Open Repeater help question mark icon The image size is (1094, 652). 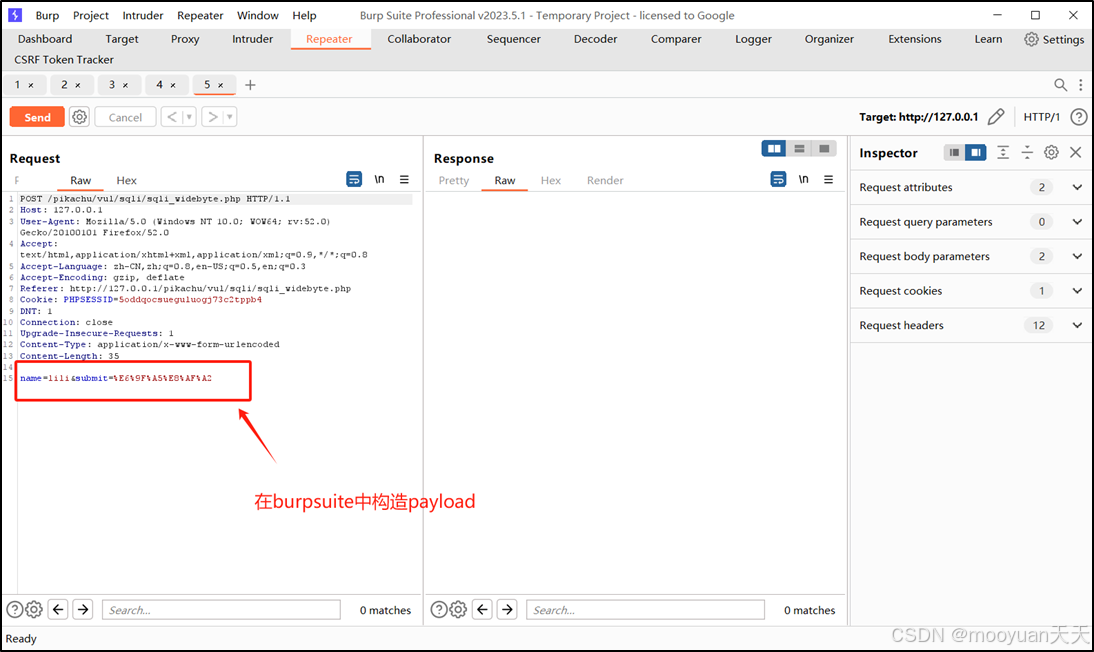tap(1079, 117)
